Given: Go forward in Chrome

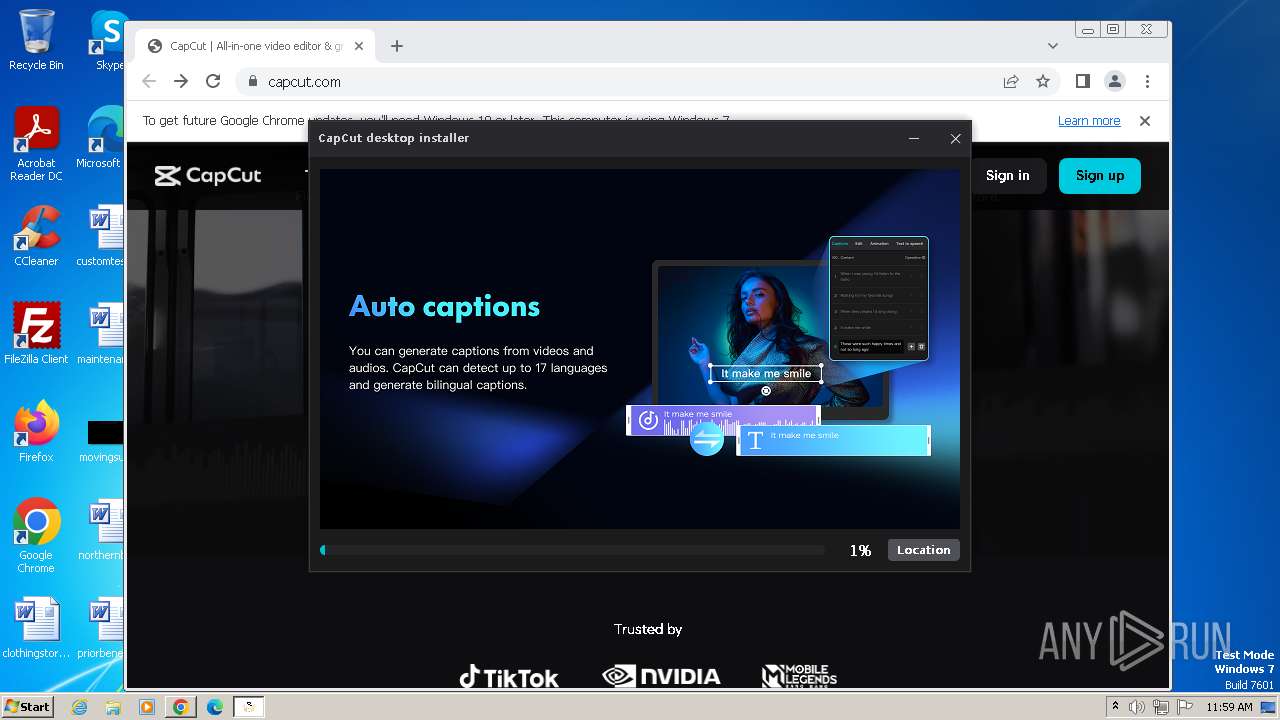Looking at the screenshot, I should 181,82.
